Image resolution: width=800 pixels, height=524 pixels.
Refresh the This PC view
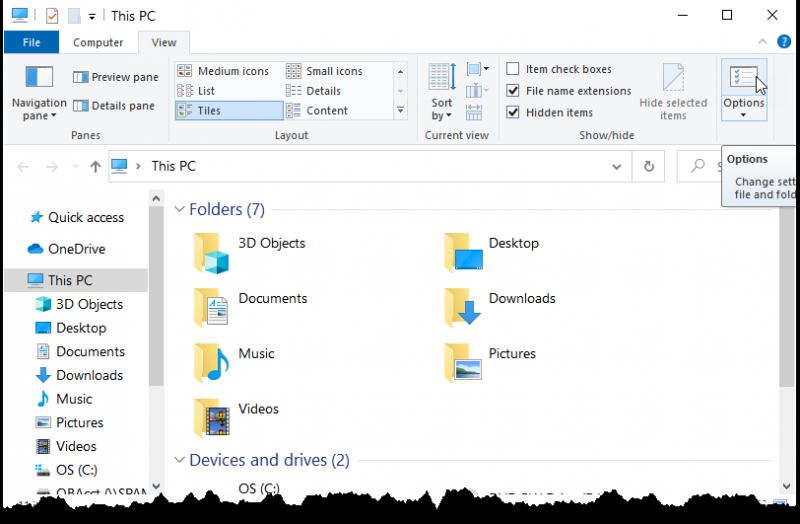click(x=648, y=166)
